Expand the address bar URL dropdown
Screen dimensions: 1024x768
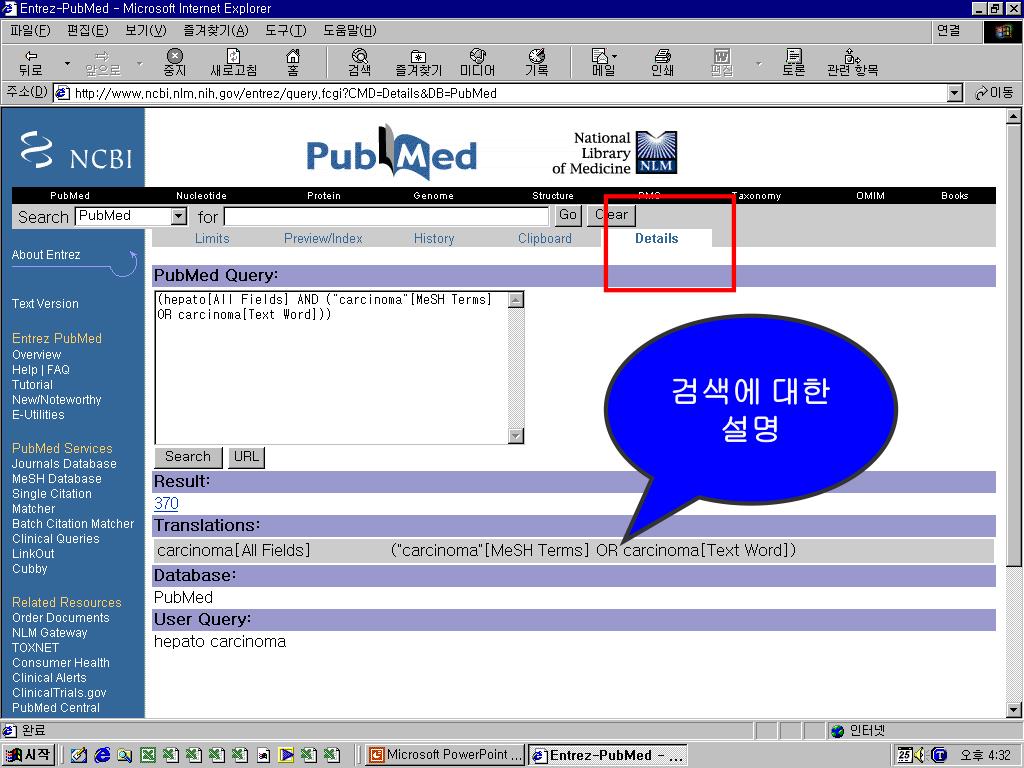[955, 93]
